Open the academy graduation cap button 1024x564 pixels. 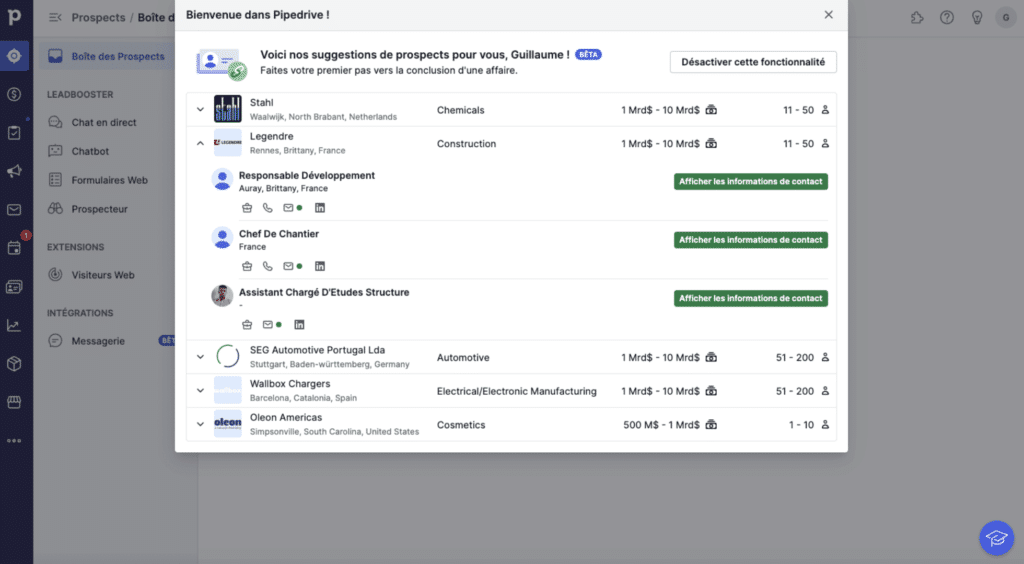point(997,538)
